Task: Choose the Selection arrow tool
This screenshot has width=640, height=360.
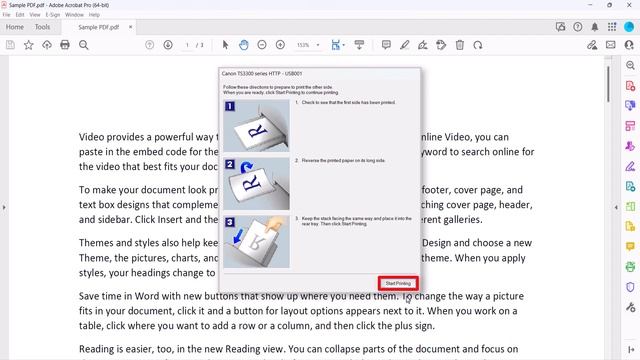Action: pyautogui.click(x=225, y=45)
